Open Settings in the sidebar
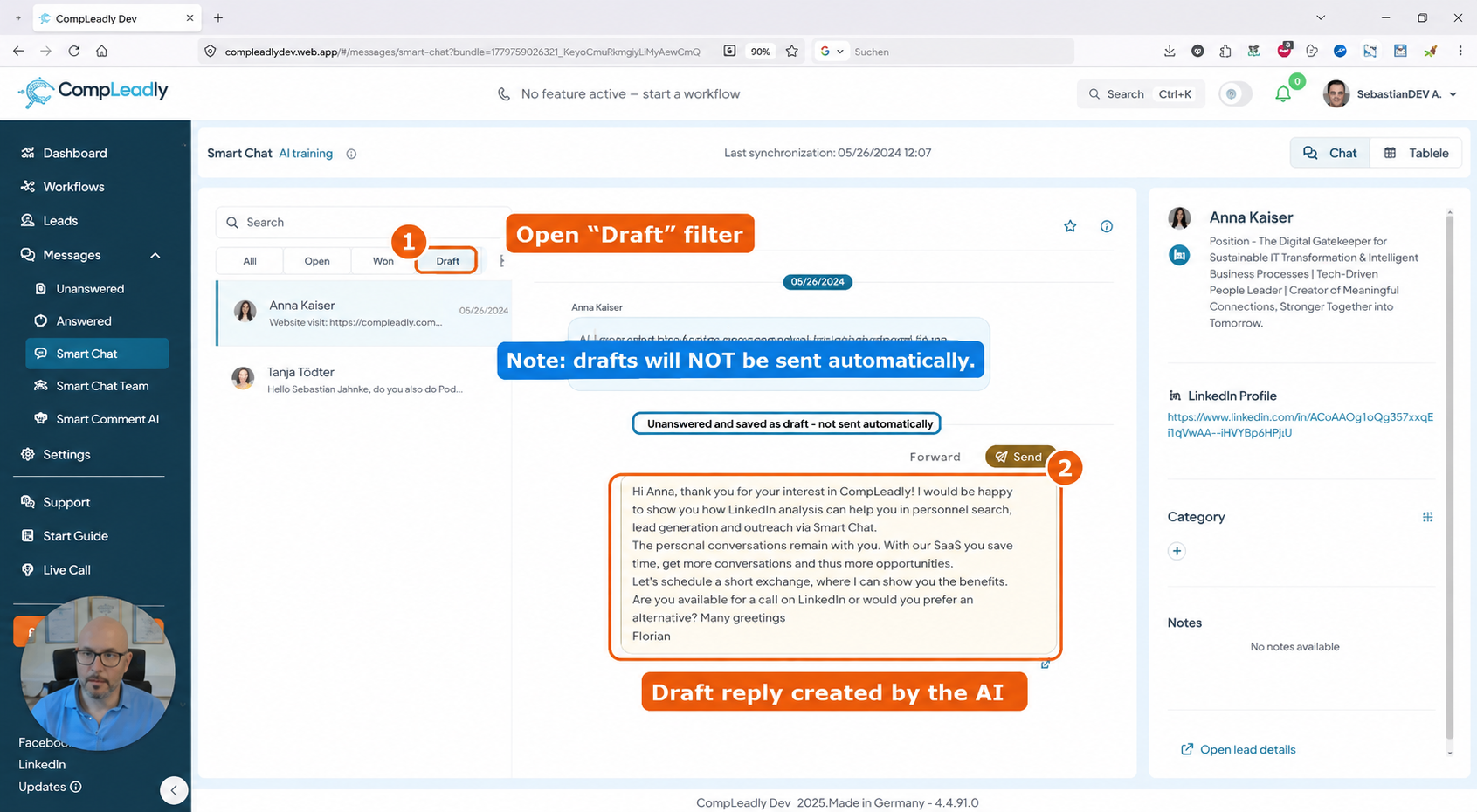Image resolution: width=1477 pixels, height=812 pixels. tap(66, 454)
